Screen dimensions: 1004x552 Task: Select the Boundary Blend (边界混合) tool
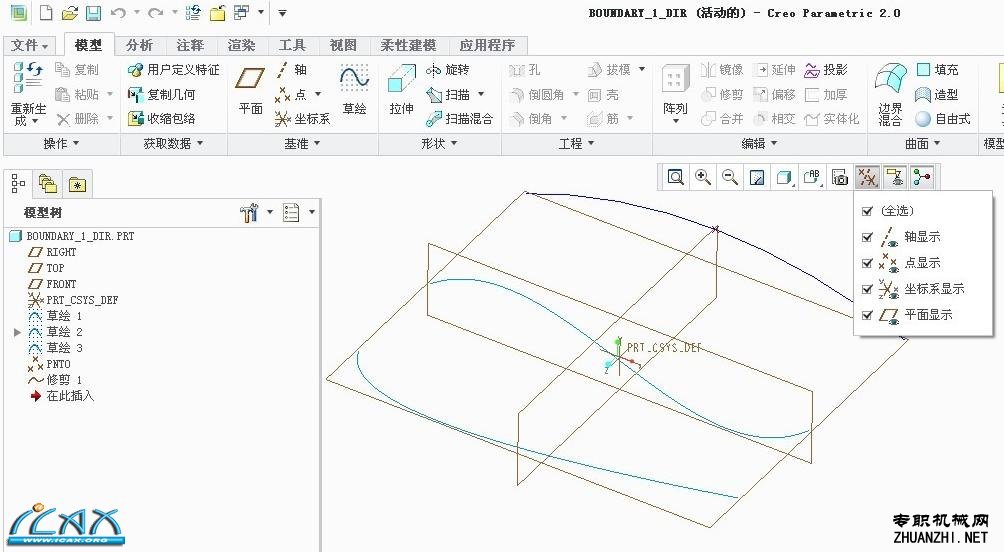tap(890, 94)
